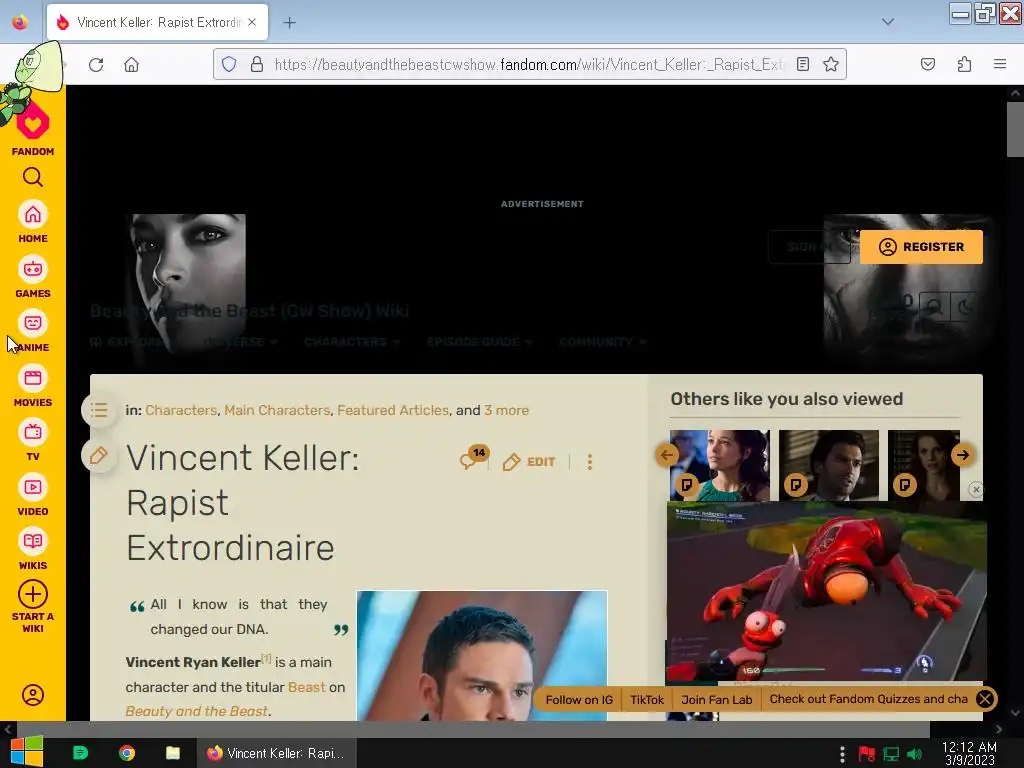The width and height of the screenshot is (1024, 768).
Task: Go to Fandom Home section
Action: [x=33, y=223]
